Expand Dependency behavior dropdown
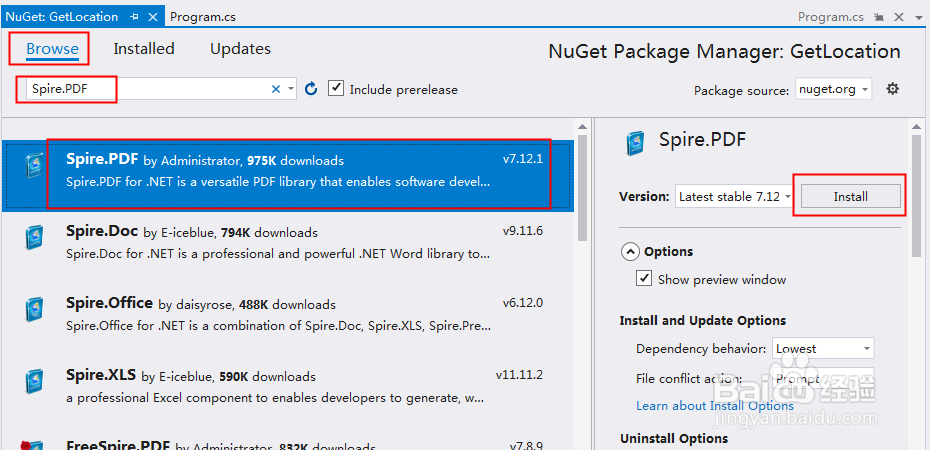The image size is (930, 450). coord(822,349)
